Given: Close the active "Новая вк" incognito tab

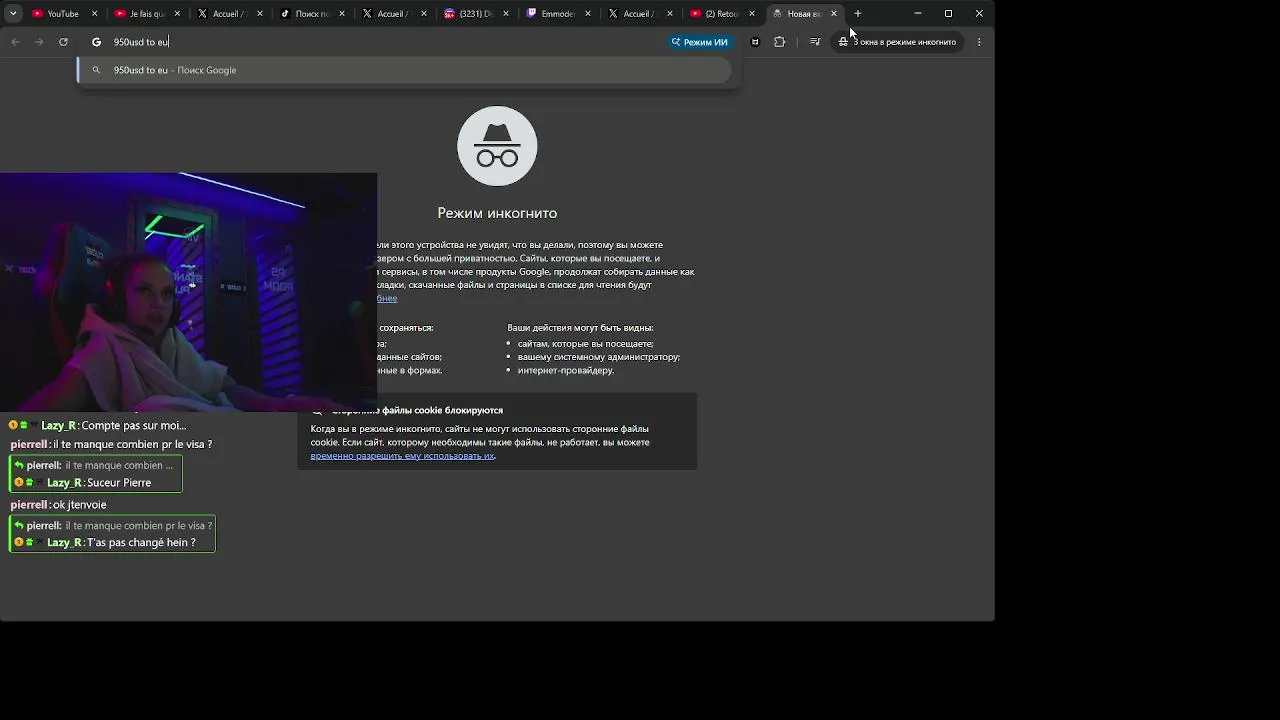Looking at the screenshot, I should click(834, 14).
